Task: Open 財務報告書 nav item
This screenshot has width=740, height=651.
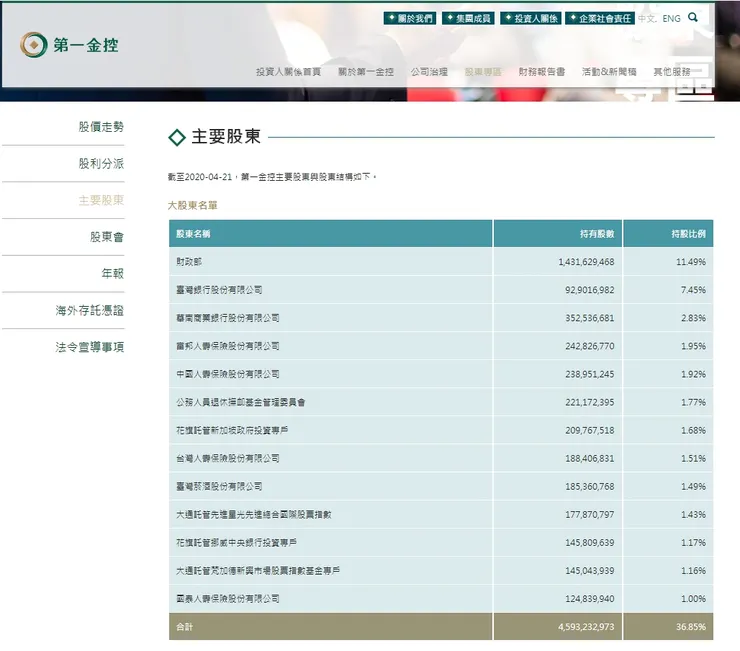Action: pos(541,72)
